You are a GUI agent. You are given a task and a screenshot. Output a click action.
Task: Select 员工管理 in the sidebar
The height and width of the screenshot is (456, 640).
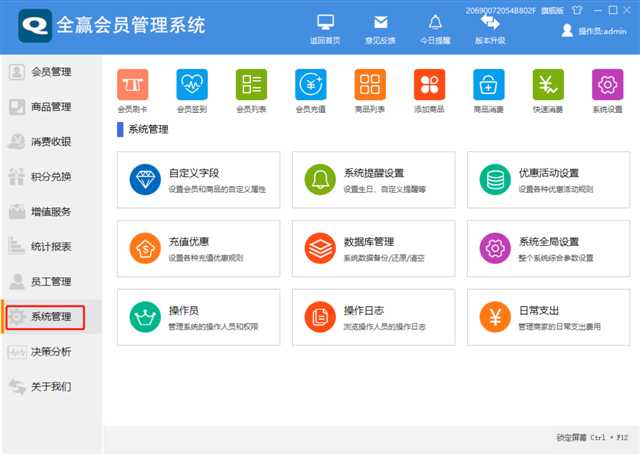point(51,282)
